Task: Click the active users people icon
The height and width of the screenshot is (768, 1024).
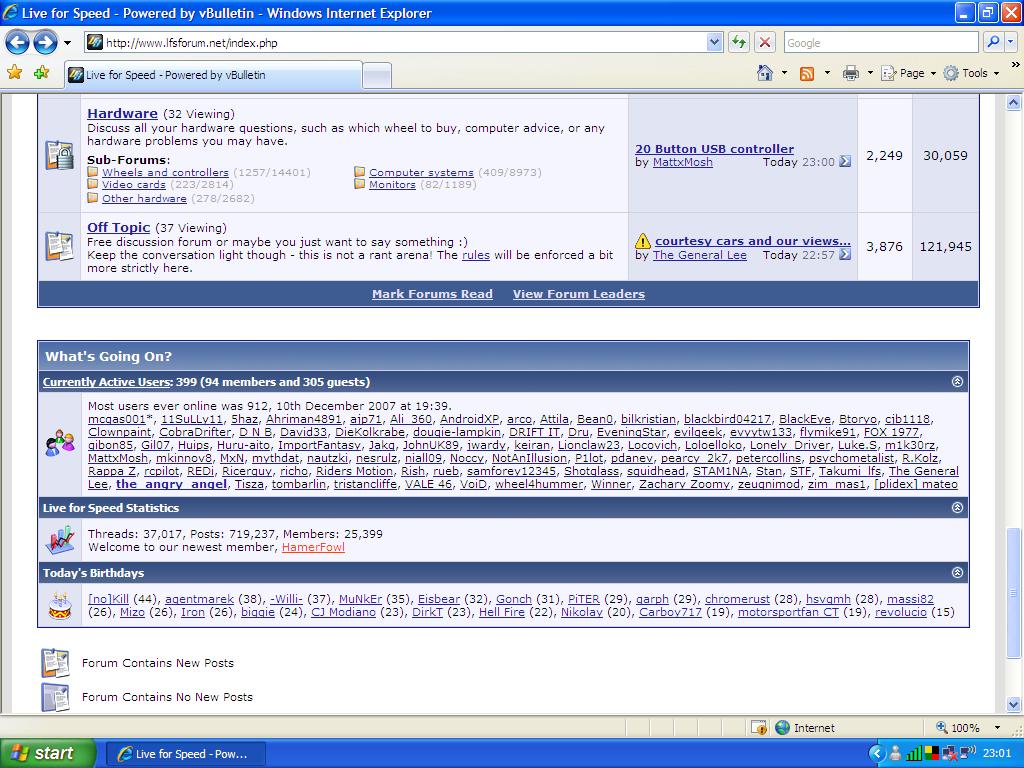Action: click(x=60, y=443)
